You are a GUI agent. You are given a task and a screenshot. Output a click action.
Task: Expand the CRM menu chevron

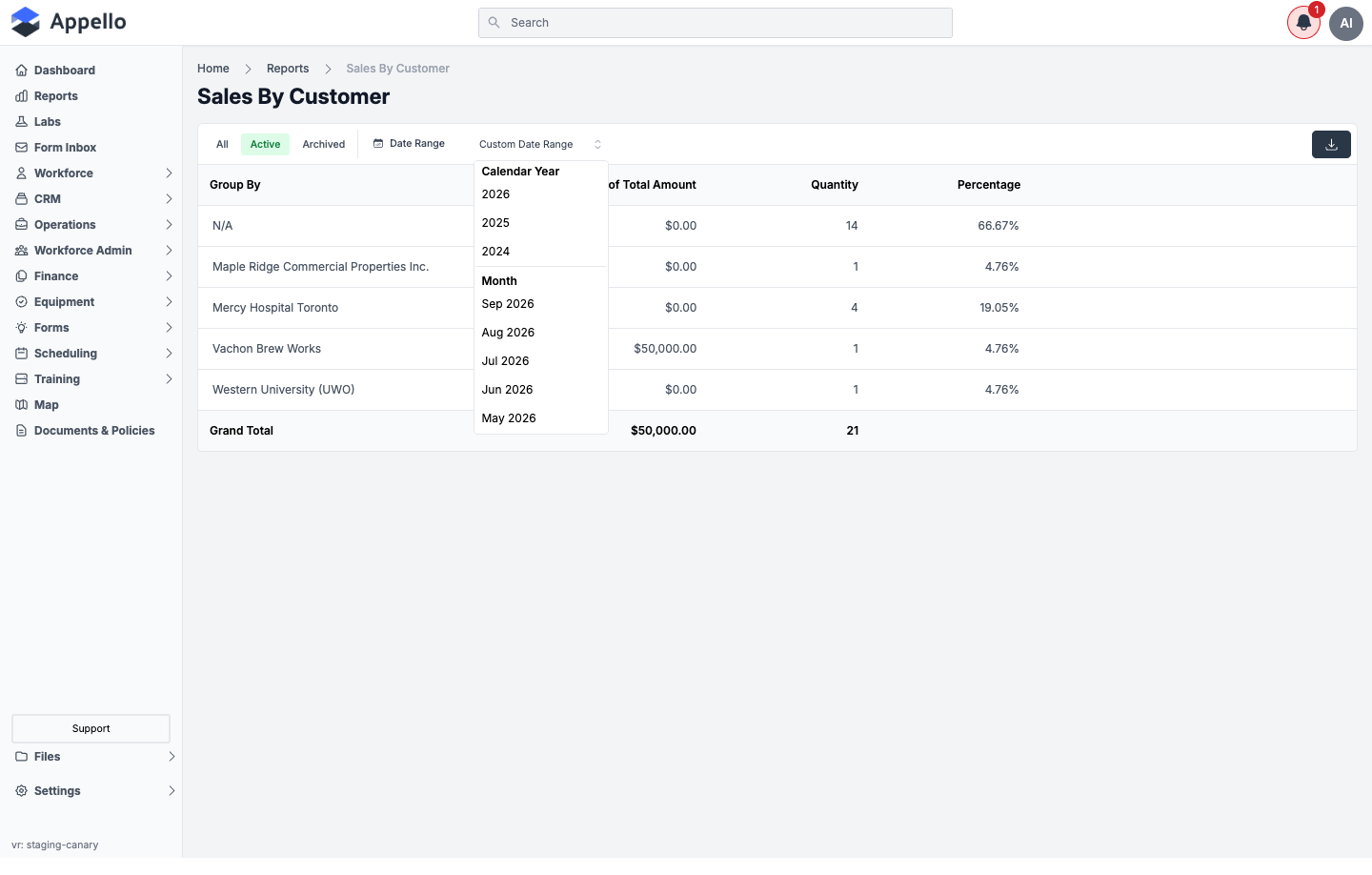tap(169, 199)
